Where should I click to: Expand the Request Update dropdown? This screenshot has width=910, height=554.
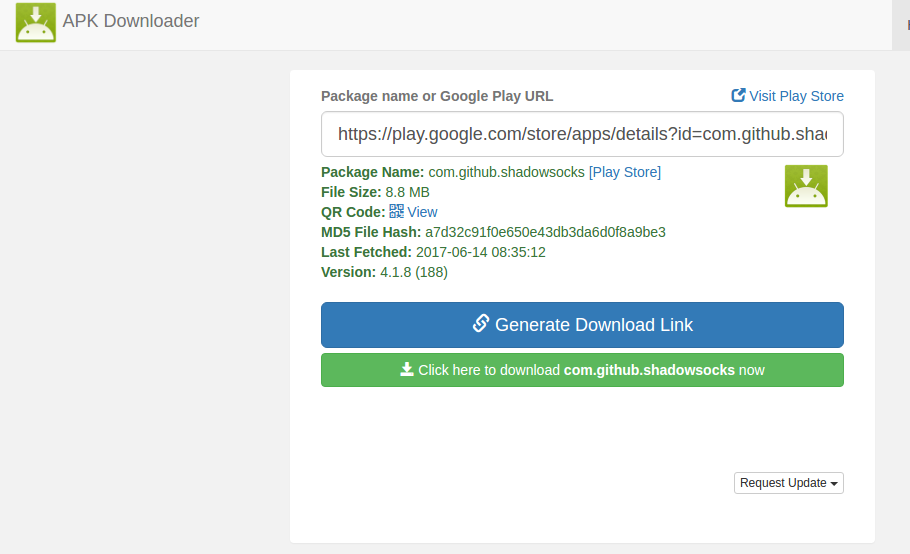click(x=789, y=483)
